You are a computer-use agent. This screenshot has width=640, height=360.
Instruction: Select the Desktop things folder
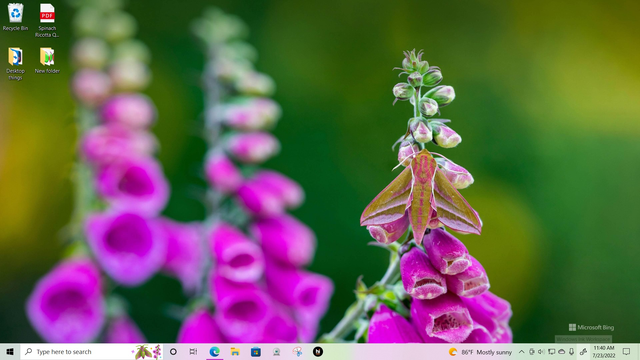(16, 64)
